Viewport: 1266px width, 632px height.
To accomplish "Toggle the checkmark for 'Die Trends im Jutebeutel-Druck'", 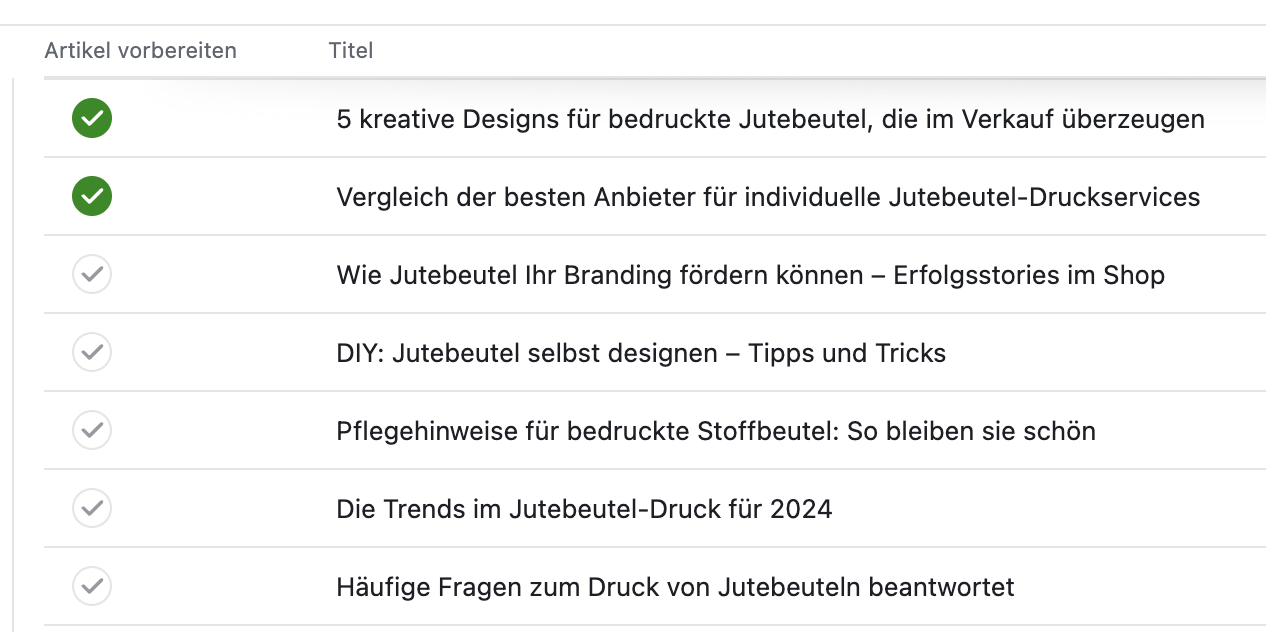I will pos(92,508).
